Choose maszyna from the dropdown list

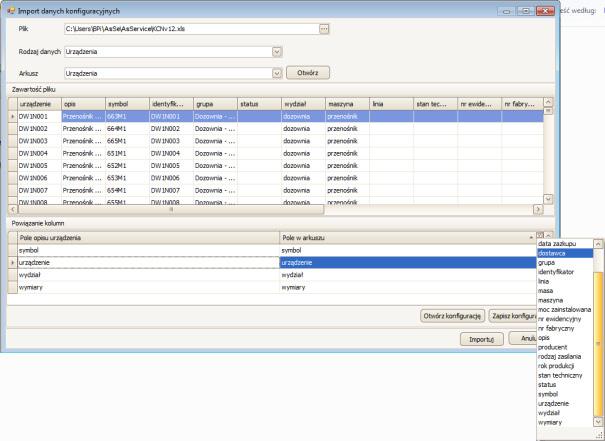tap(565, 300)
